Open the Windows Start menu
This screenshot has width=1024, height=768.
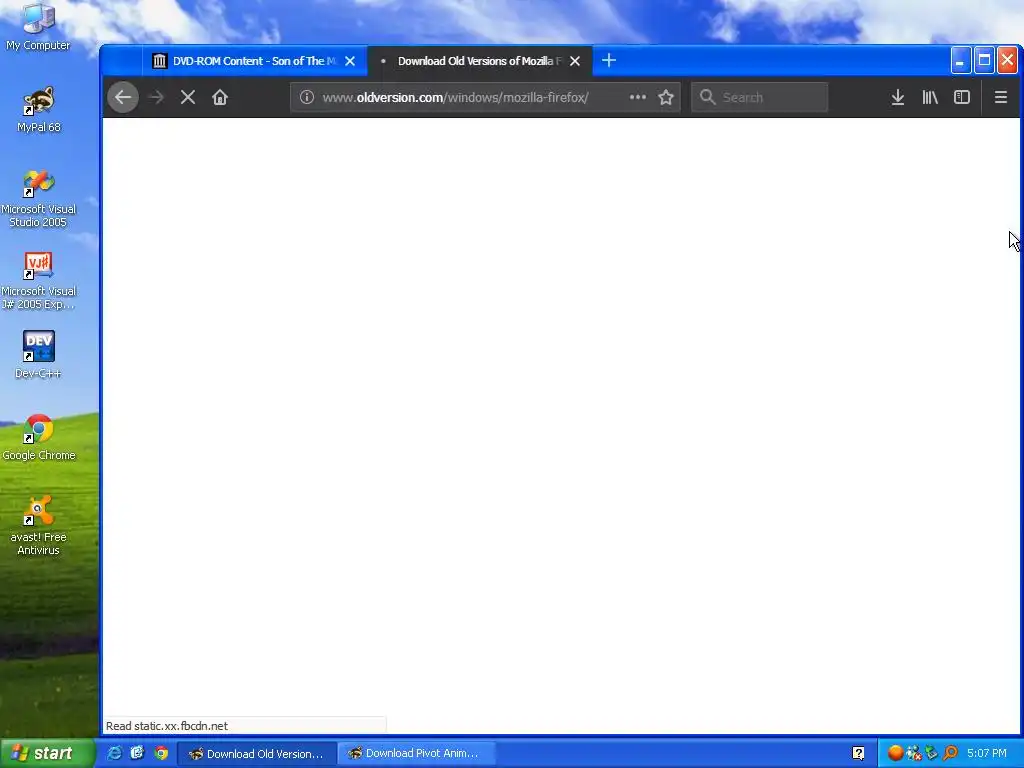[47, 753]
